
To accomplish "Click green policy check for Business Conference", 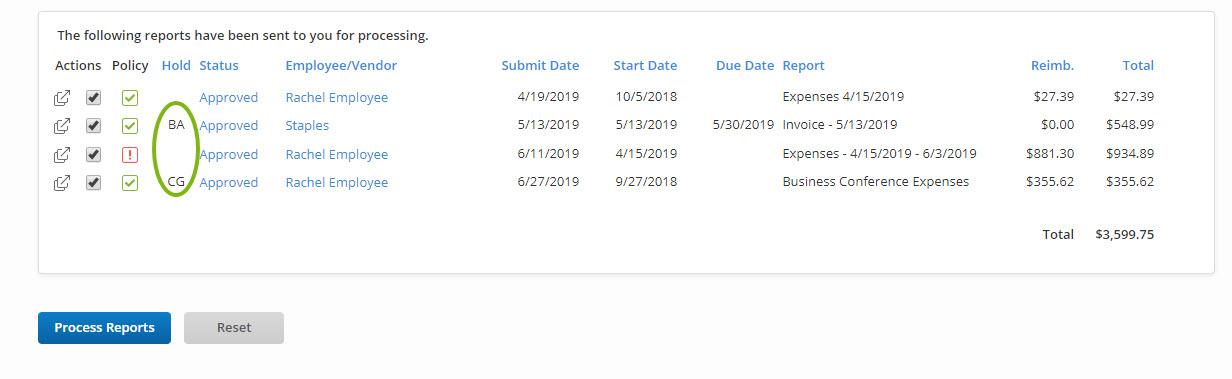I will coord(130,183).
